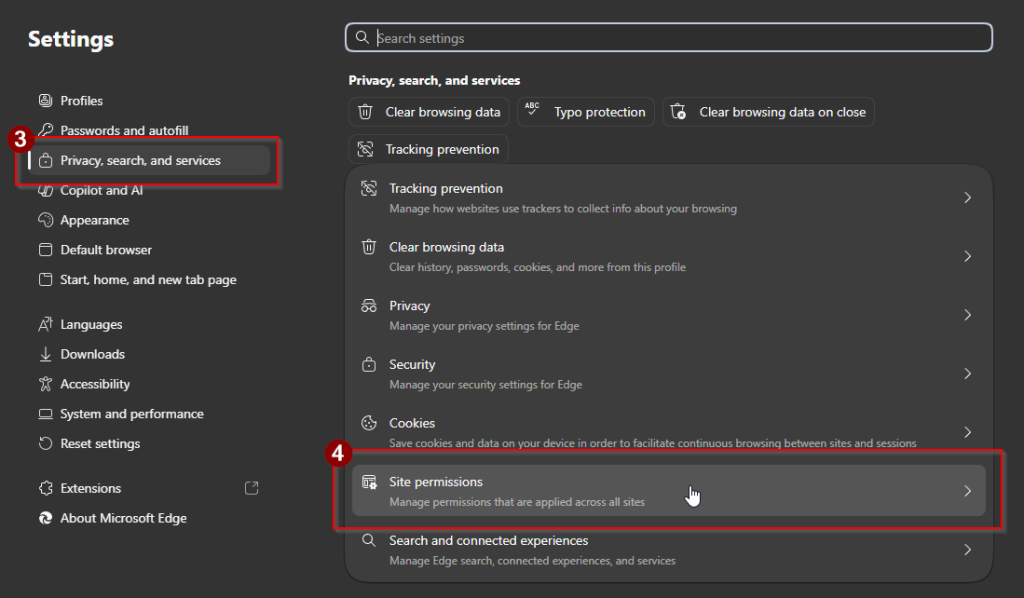Click the Reset settings circular arrow icon

[x=45, y=443]
